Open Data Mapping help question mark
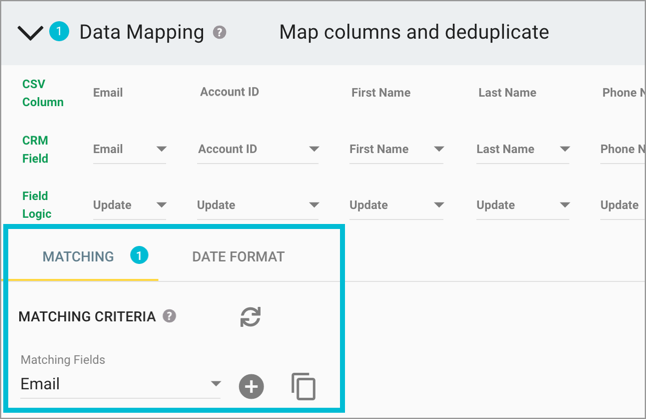Image resolution: width=646 pixels, height=419 pixels. click(x=219, y=32)
